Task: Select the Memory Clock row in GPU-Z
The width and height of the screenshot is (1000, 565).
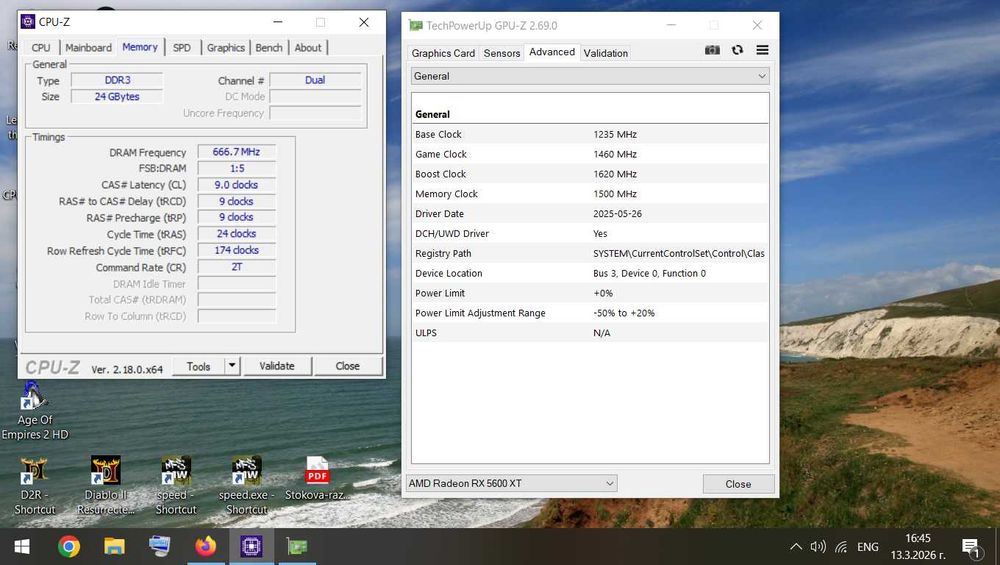Action: 590,193
